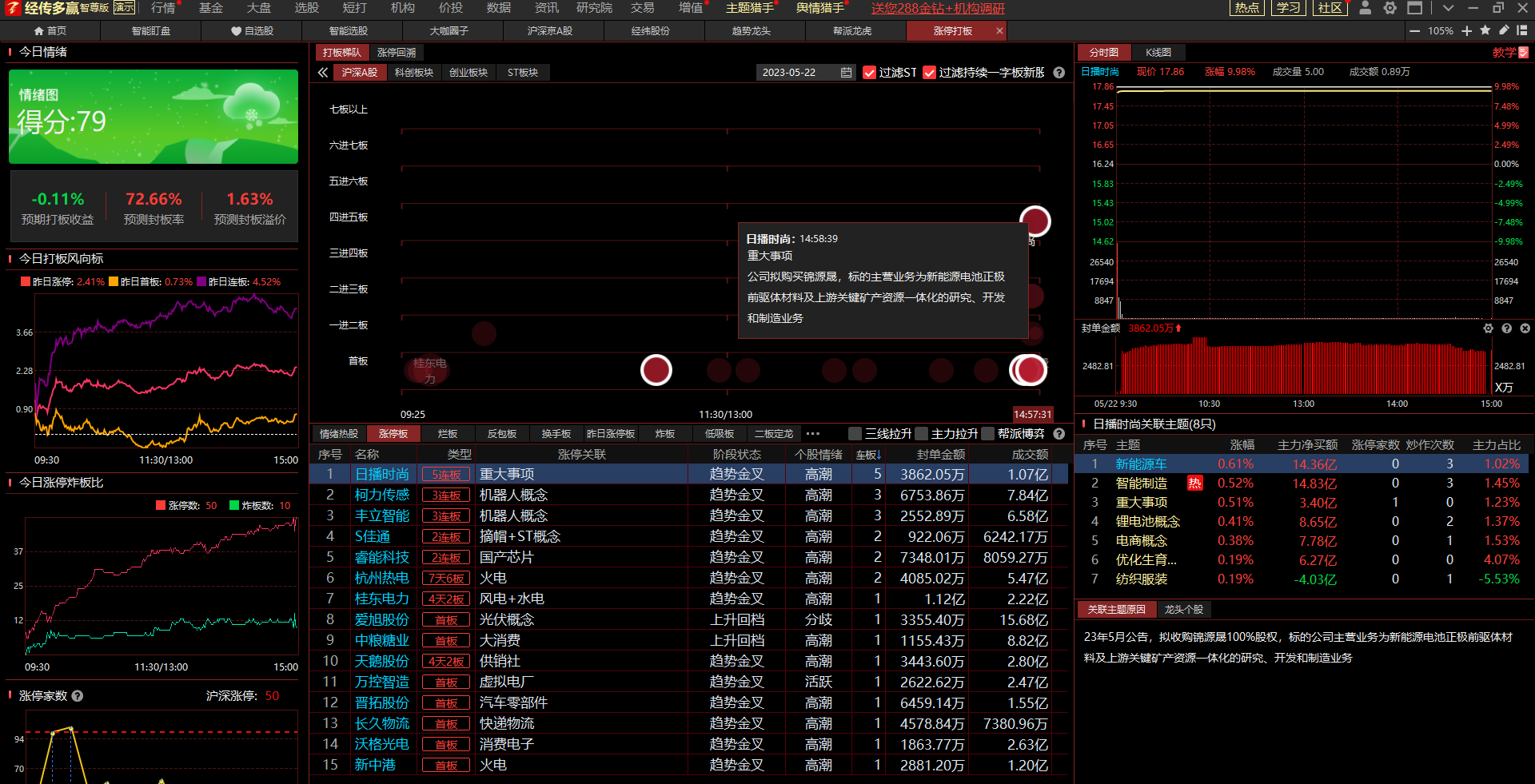Uncheck the 过滤ST checkbox
This screenshot has width=1535, height=784.
coord(870,73)
